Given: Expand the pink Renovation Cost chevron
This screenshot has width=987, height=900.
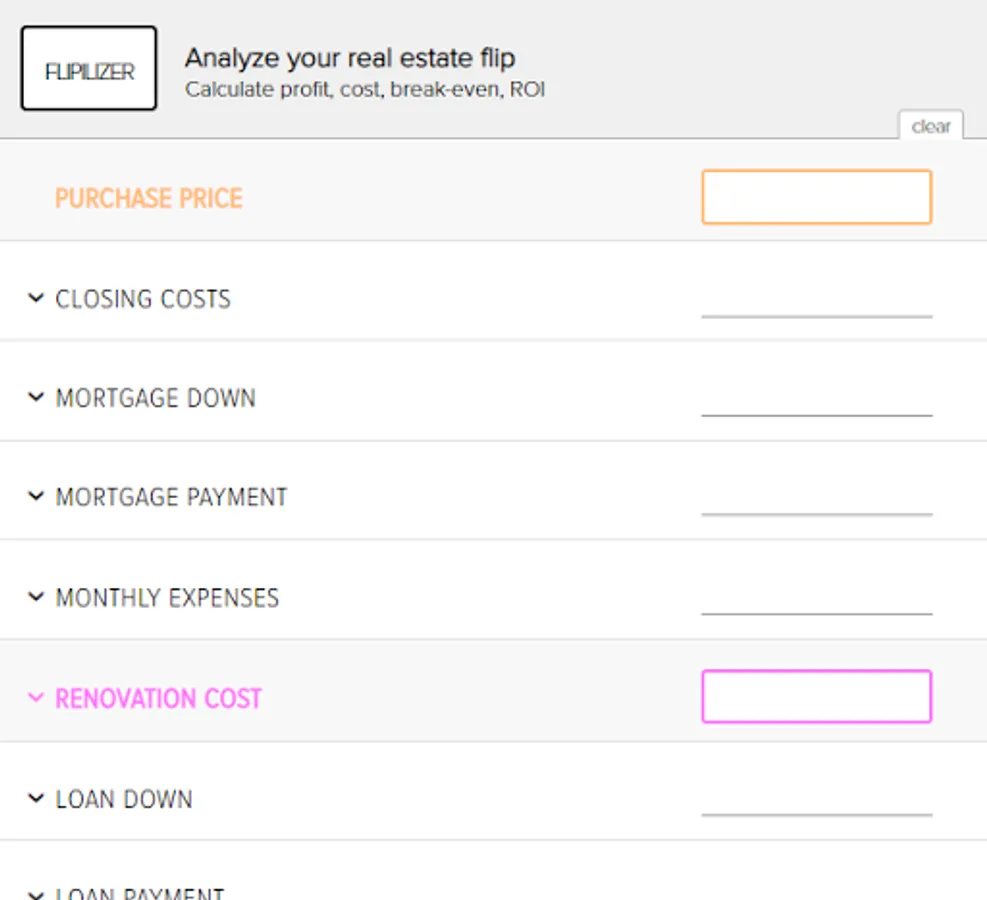Looking at the screenshot, I should (x=36, y=698).
